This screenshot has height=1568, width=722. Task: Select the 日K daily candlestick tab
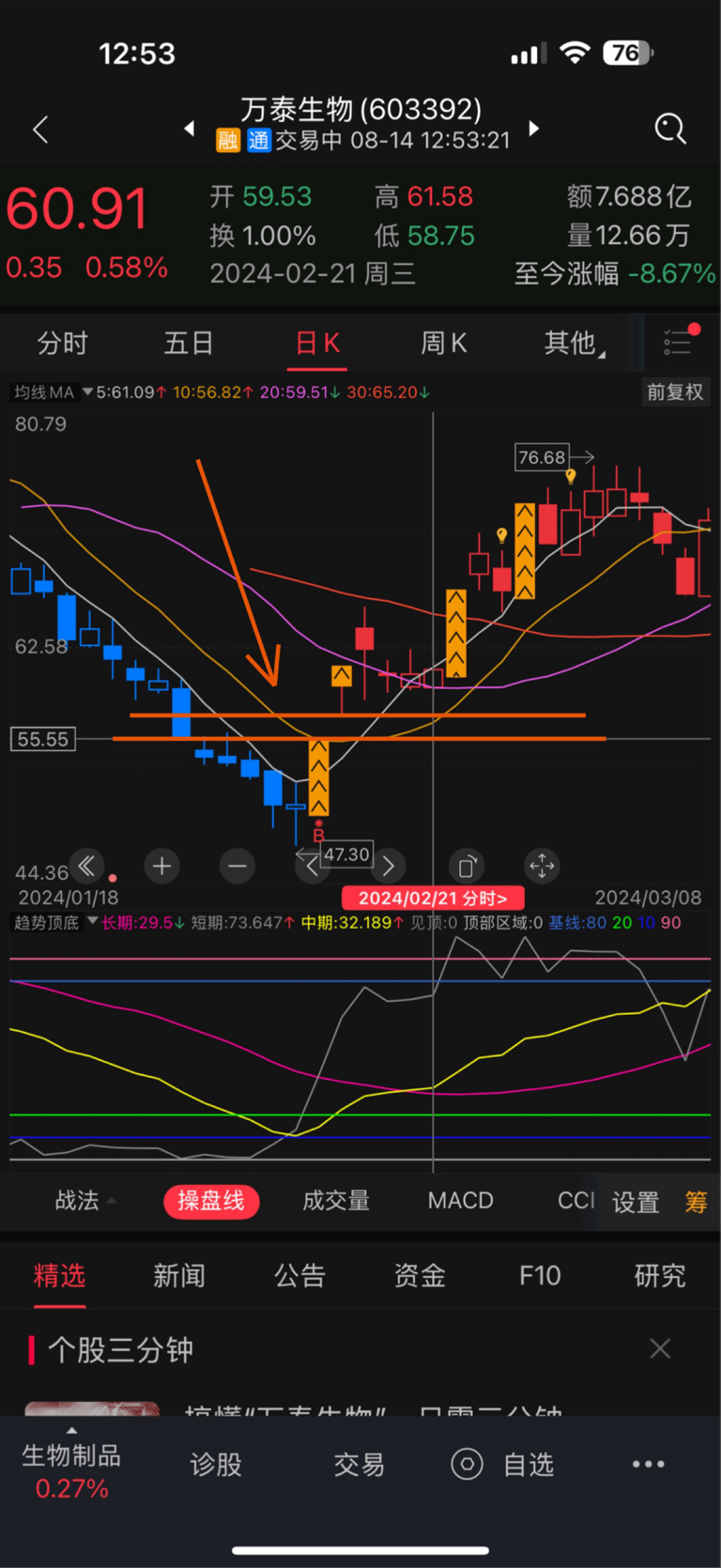click(x=317, y=344)
